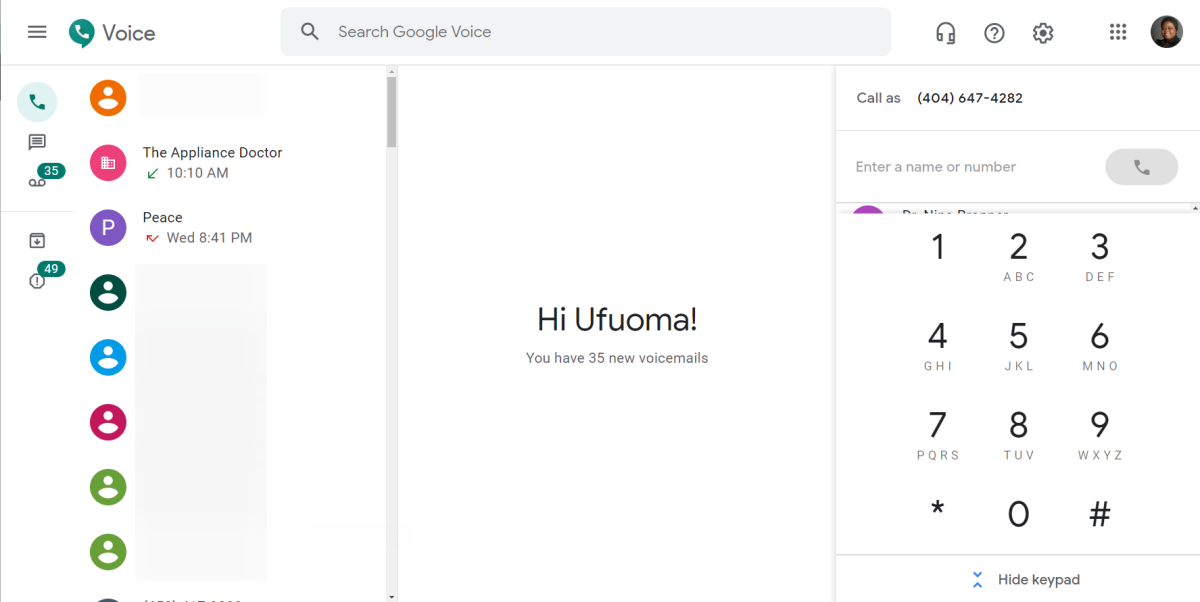
Task: Open the Settings gear
Action: pos(1043,33)
